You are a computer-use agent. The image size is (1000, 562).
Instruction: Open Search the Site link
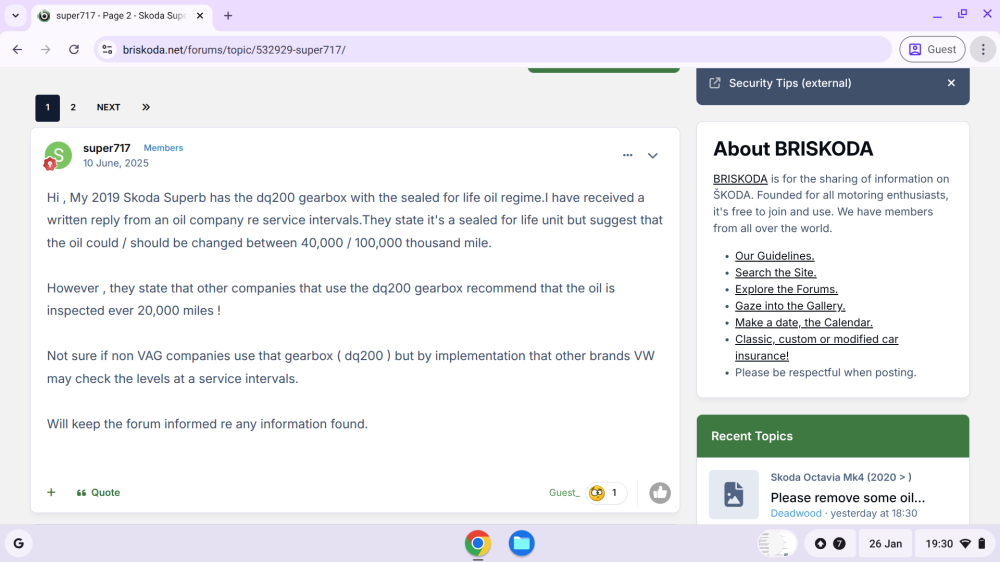click(776, 272)
